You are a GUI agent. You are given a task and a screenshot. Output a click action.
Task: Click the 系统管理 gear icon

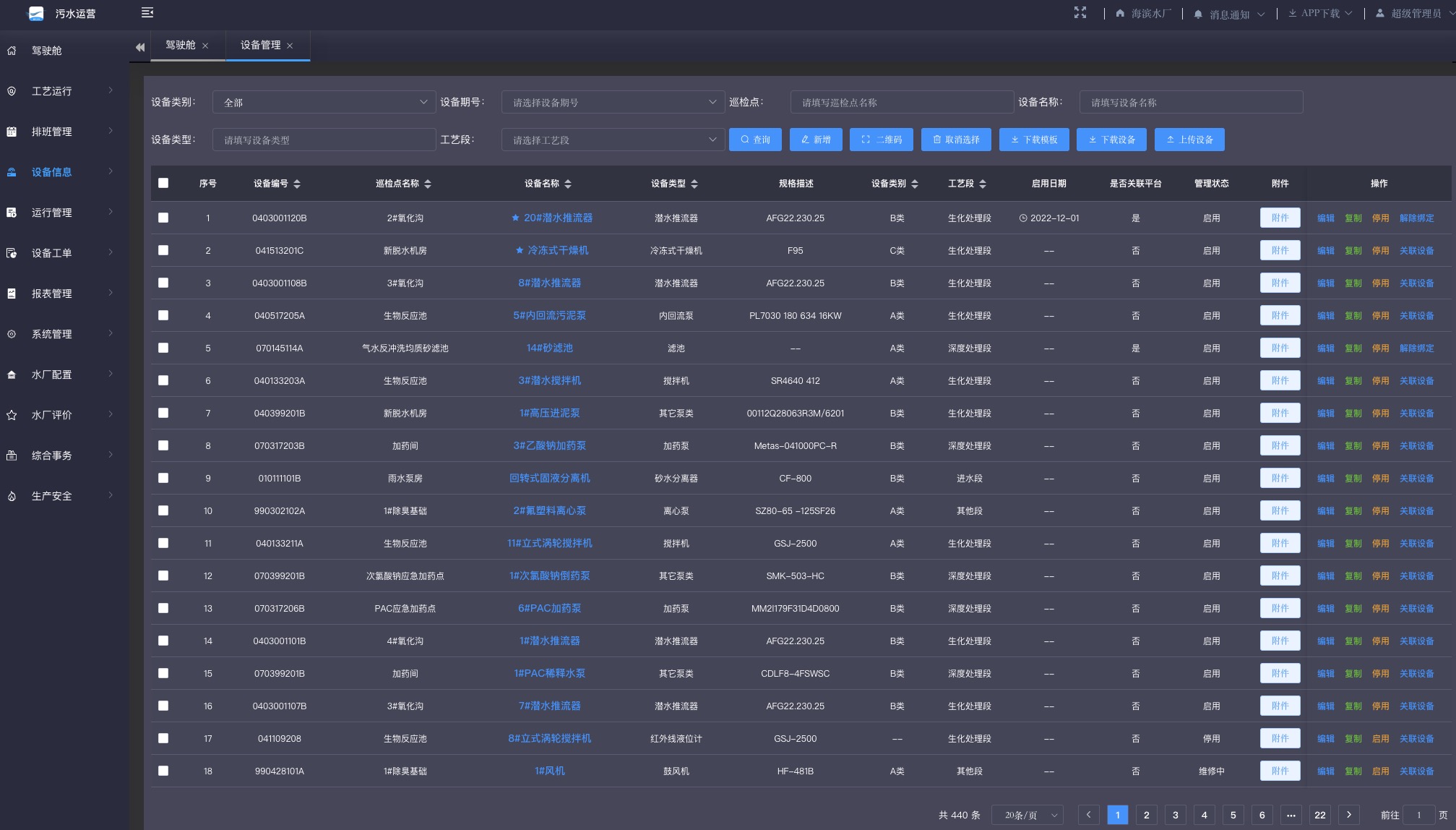[x=12, y=334]
